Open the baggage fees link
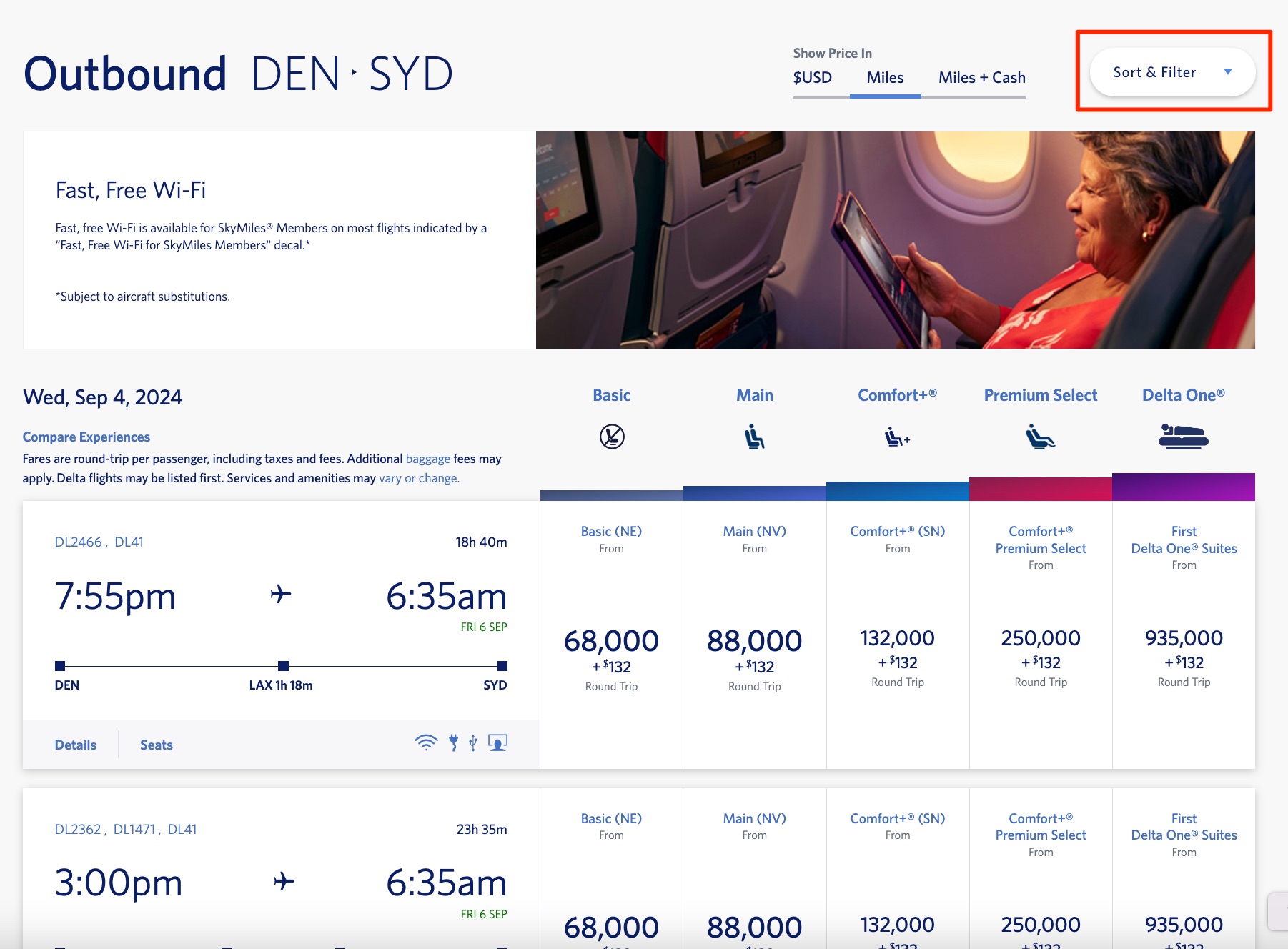The height and width of the screenshot is (949, 1288). pos(427,458)
